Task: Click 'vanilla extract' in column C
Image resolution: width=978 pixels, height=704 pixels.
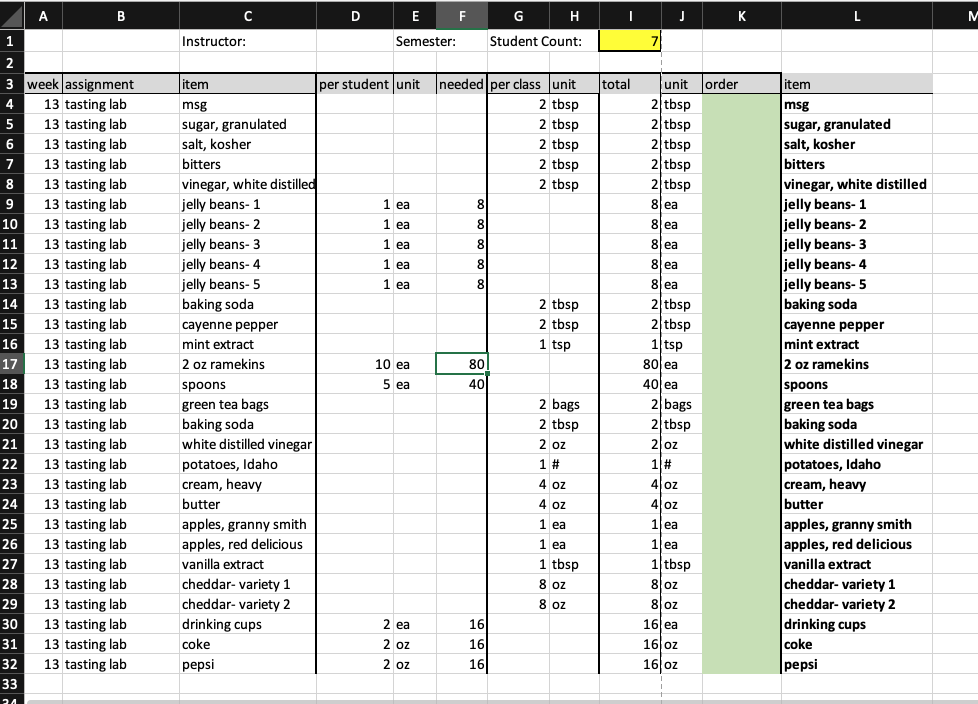Action: 248,564
